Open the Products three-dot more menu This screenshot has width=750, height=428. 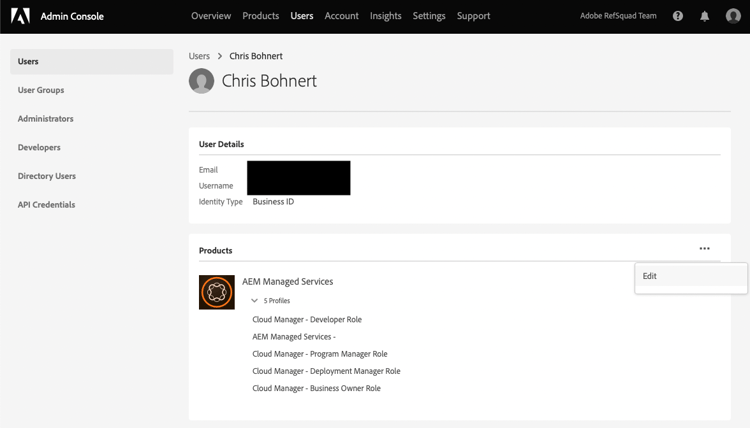(x=705, y=249)
